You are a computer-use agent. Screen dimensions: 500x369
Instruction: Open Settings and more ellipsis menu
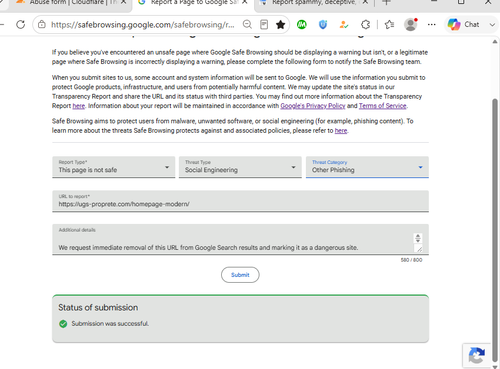(432, 25)
